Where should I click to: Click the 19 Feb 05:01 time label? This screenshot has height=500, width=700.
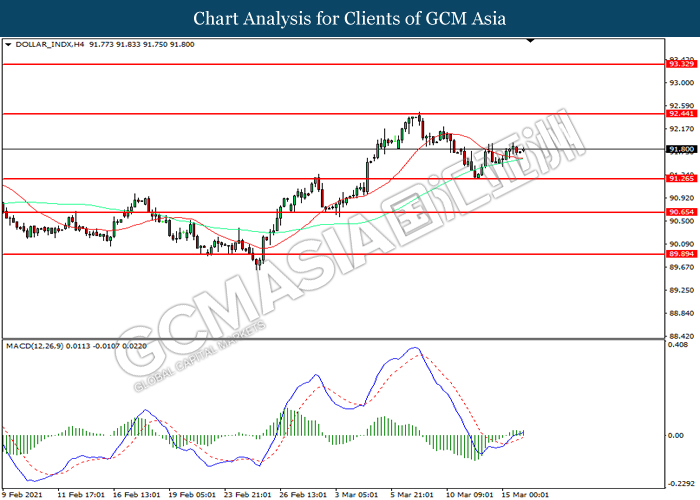pyautogui.click(x=192, y=495)
